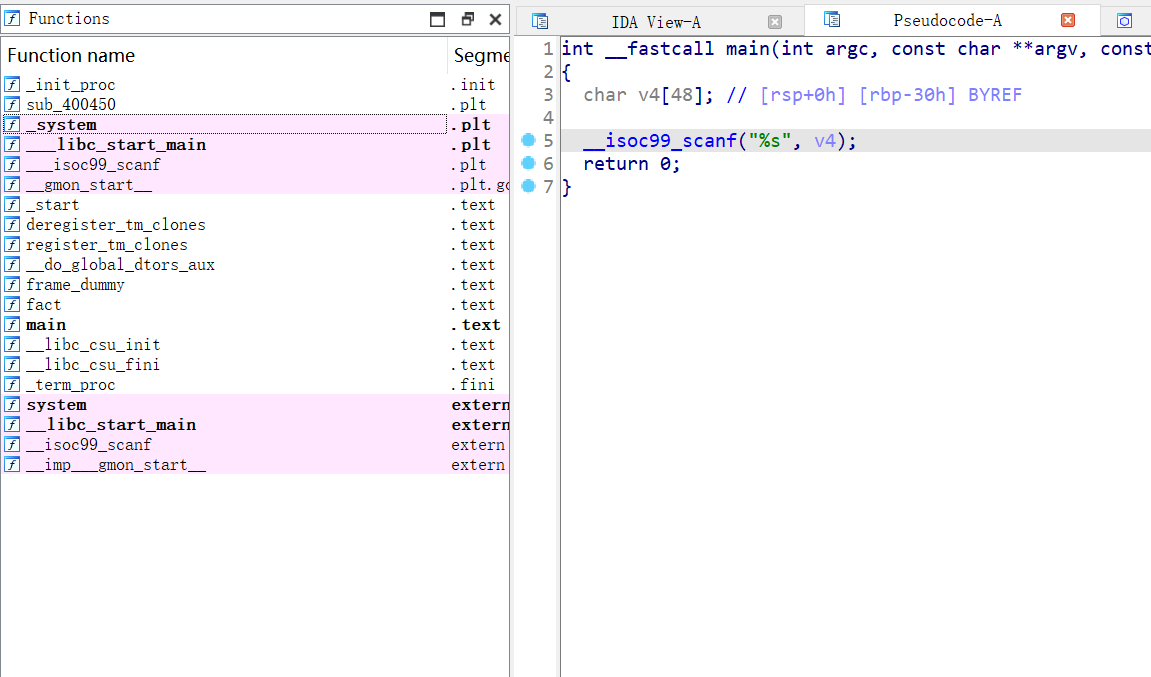Toggle the breakpoint dot on pseudocode line 5
Viewport: 1151px width, 677px height.
point(529,140)
